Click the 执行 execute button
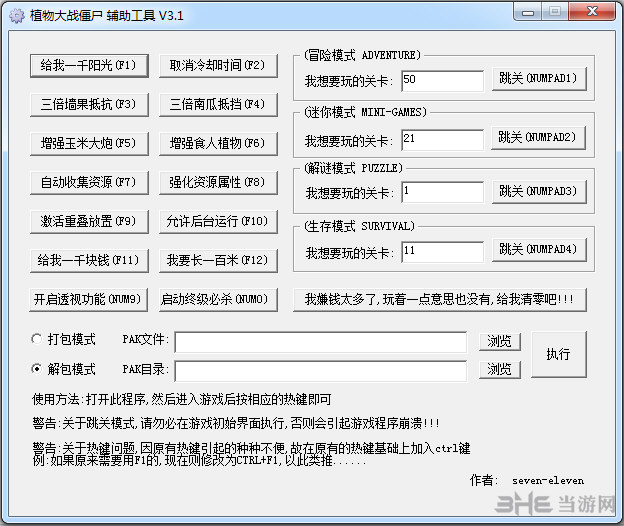 [558, 355]
